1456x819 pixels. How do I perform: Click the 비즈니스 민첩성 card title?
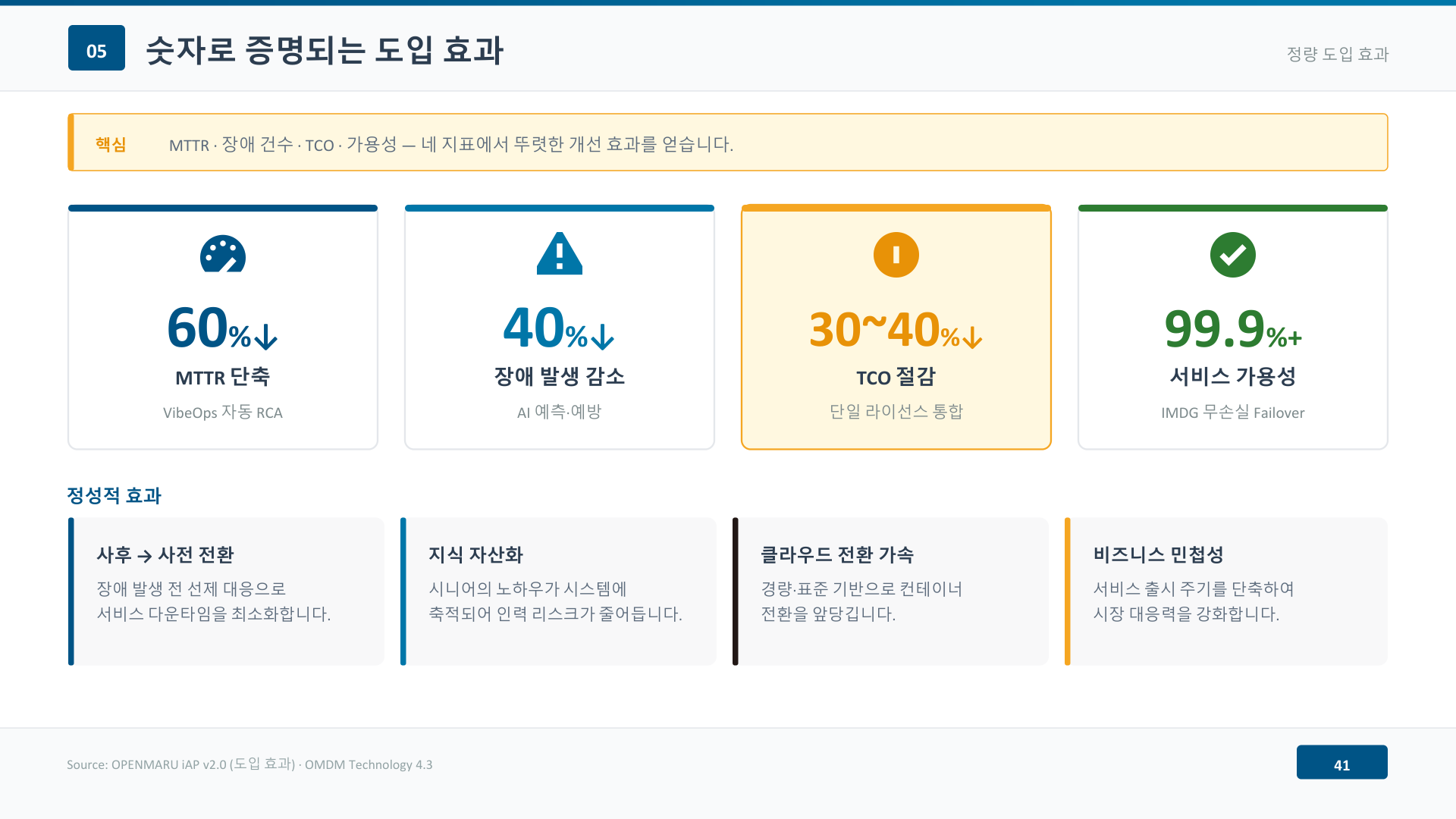1159,555
